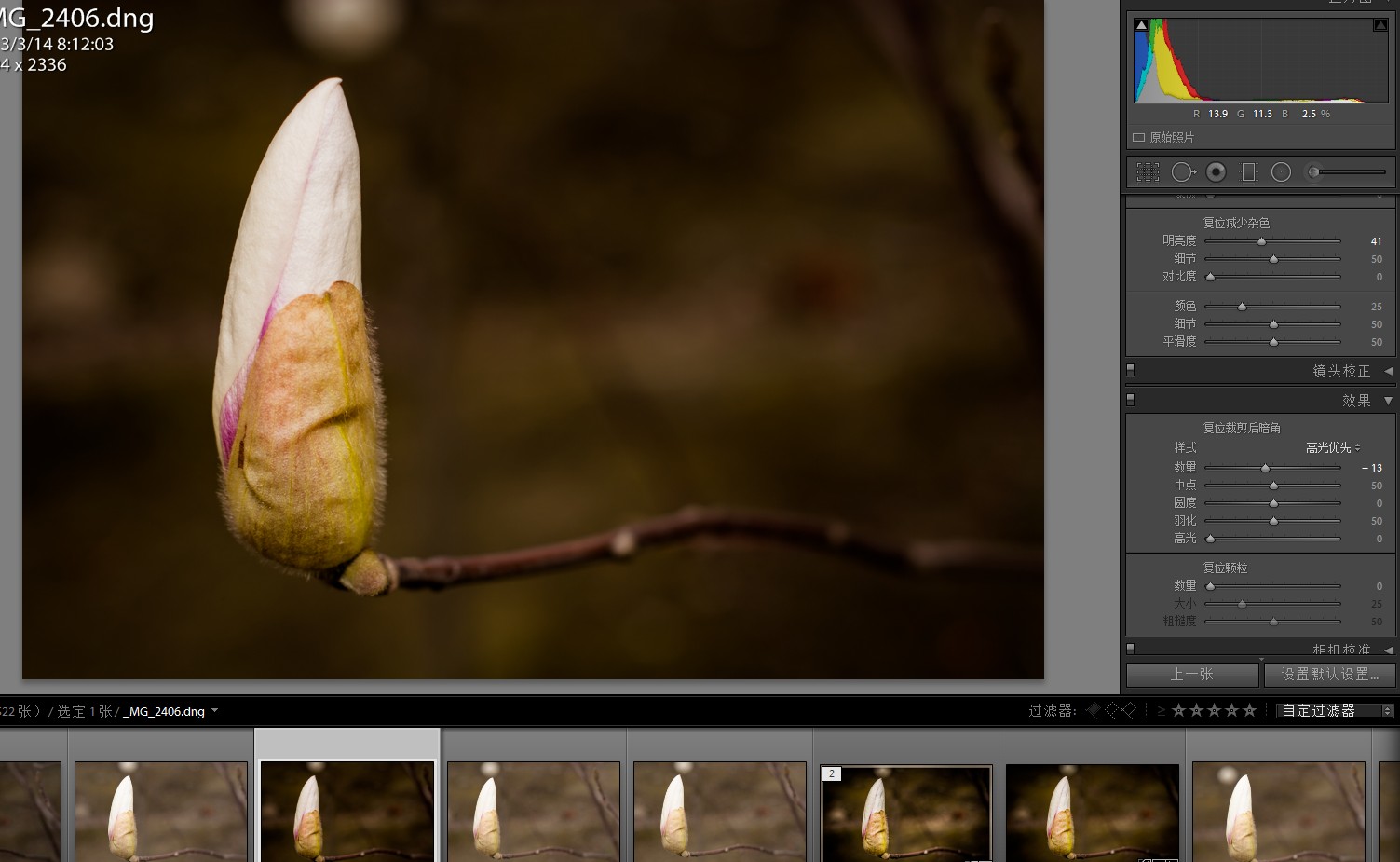Filter by flagged status (first flag icon)
Viewport: 1400px width, 862px height.
pos(1094,711)
